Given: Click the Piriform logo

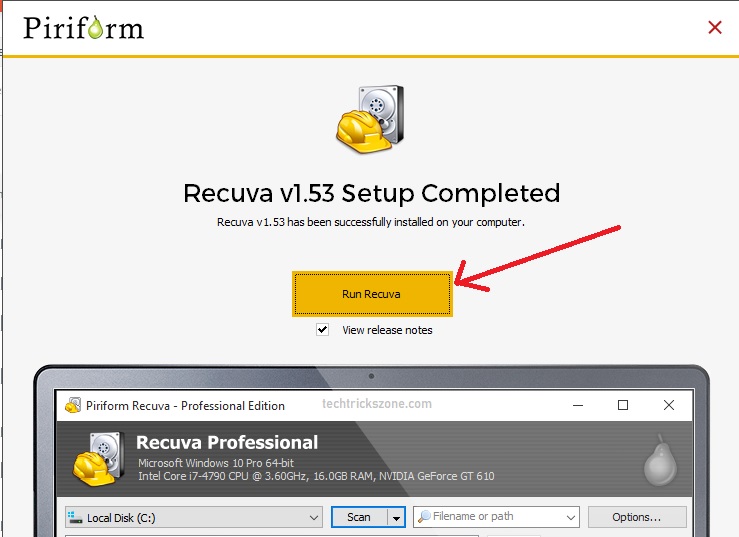Looking at the screenshot, I should click(x=84, y=27).
